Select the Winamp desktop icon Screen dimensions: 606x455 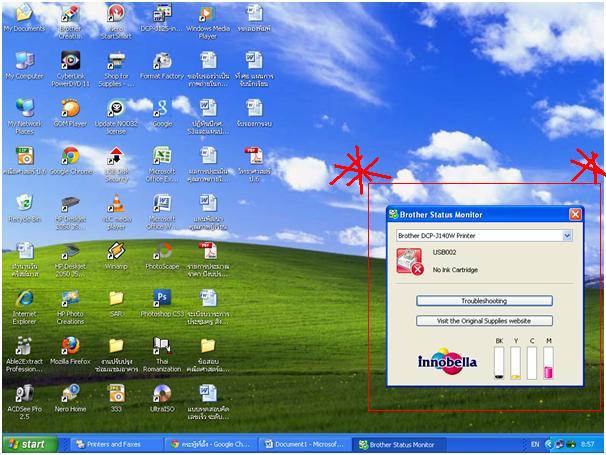(116, 255)
